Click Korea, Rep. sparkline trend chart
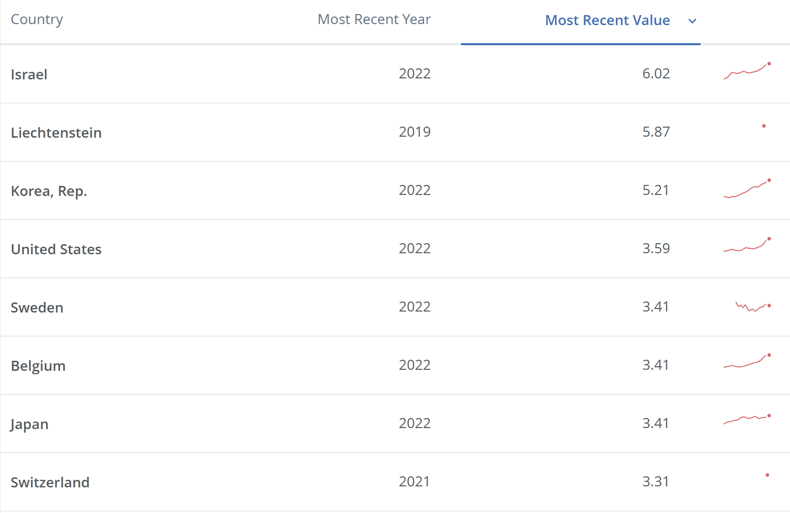This screenshot has height=513, width=790. [747, 189]
